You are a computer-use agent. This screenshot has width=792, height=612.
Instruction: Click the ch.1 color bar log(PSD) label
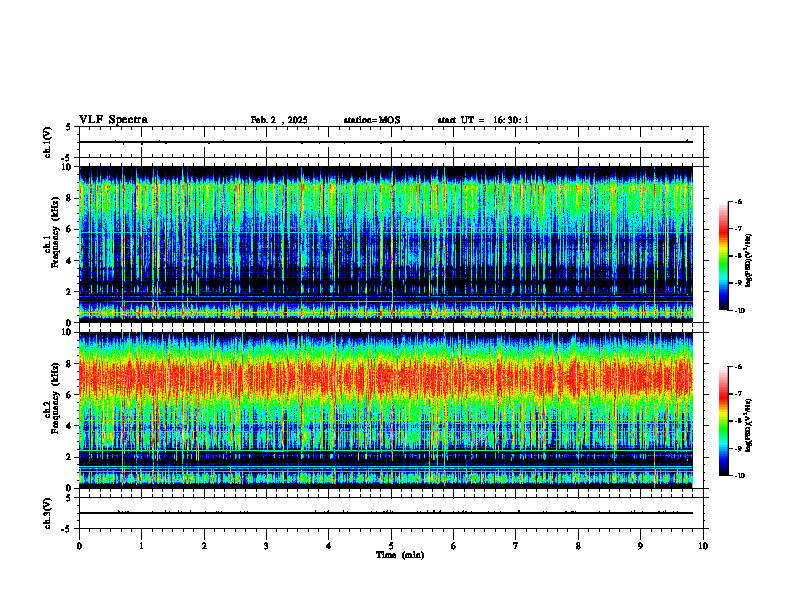click(749, 261)
